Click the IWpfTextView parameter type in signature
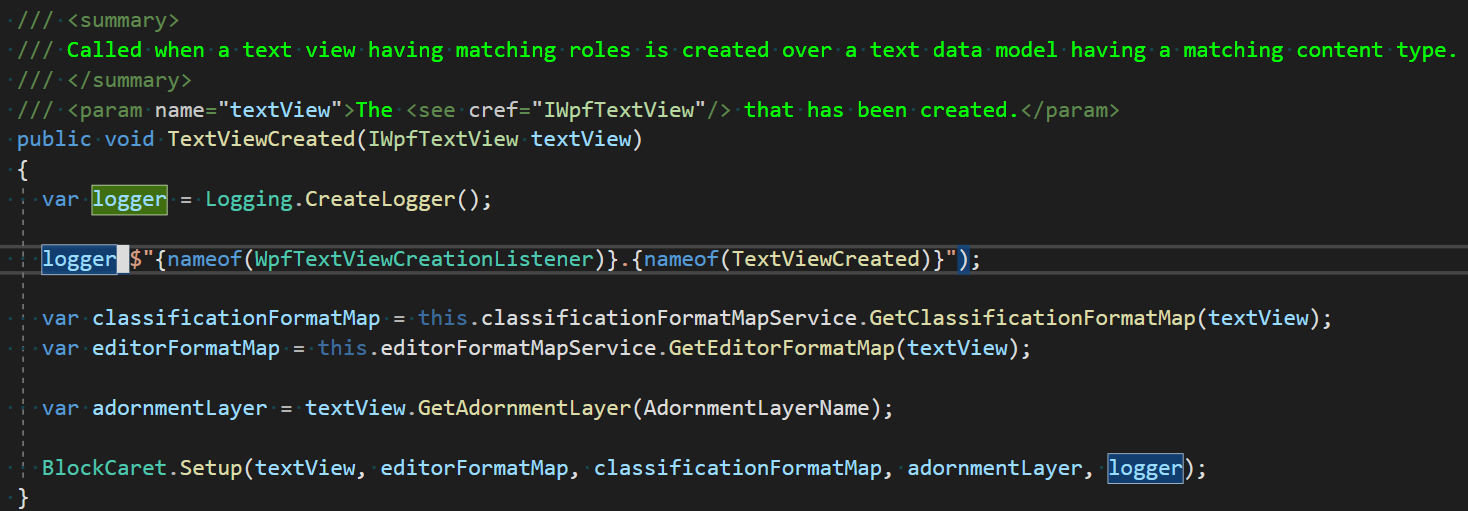This screenshot has width=1468, height=511. (x=443, y=139)
